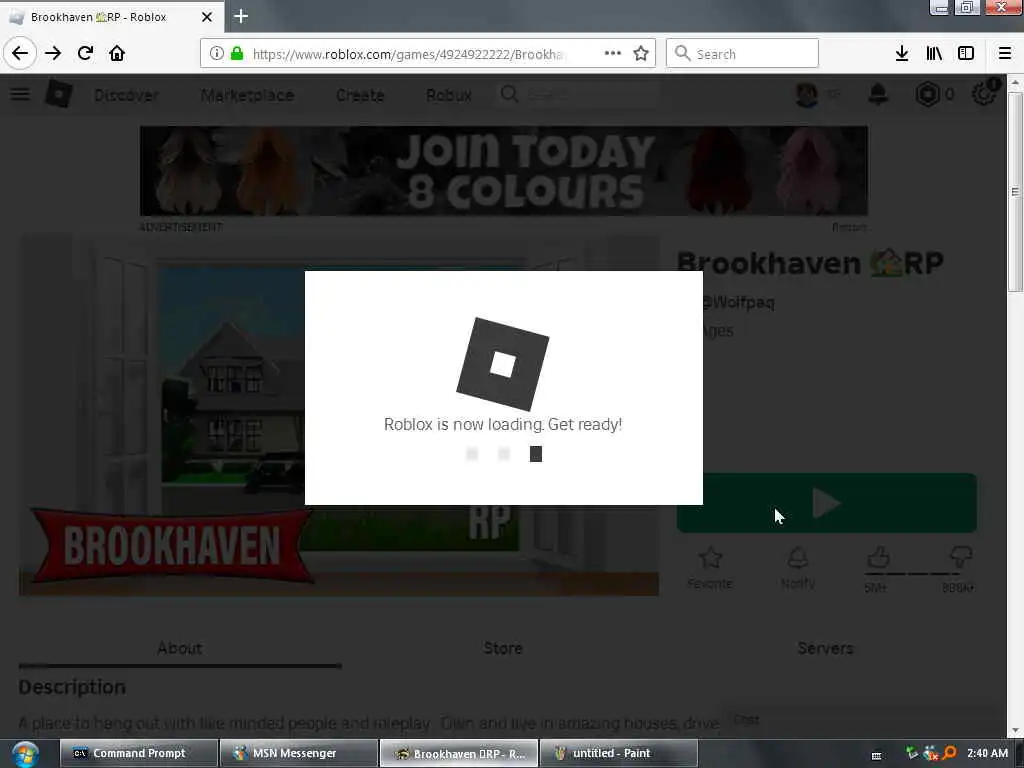This screenshot has width=1024, height=768.
Task: Open a new browser tab
Action: 240,16
